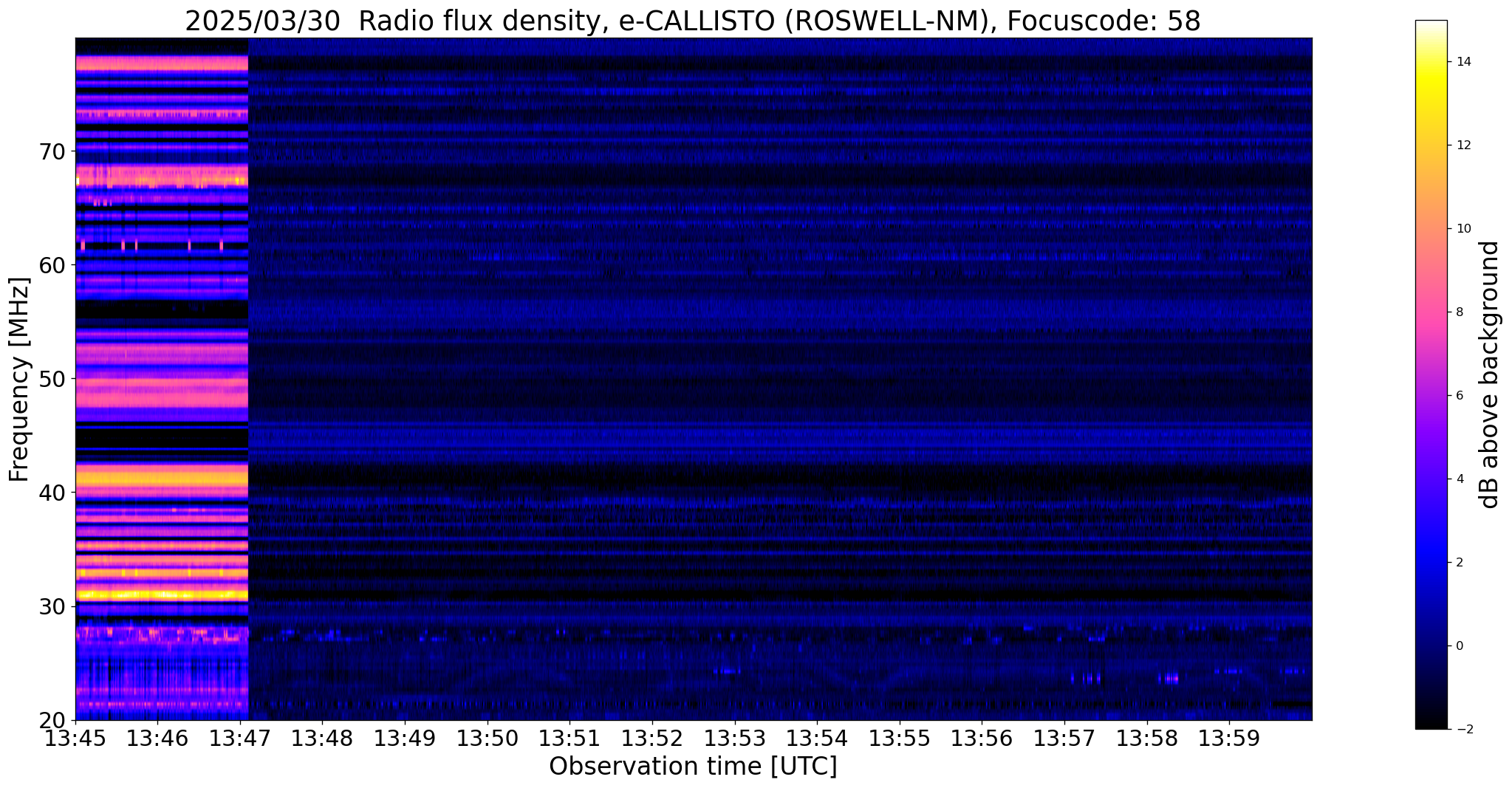Click the colorbar tick value 0
Image resolution: width=1512 pixels, height=788 pixels.
pyautogui.click(x=1459, y=646)
